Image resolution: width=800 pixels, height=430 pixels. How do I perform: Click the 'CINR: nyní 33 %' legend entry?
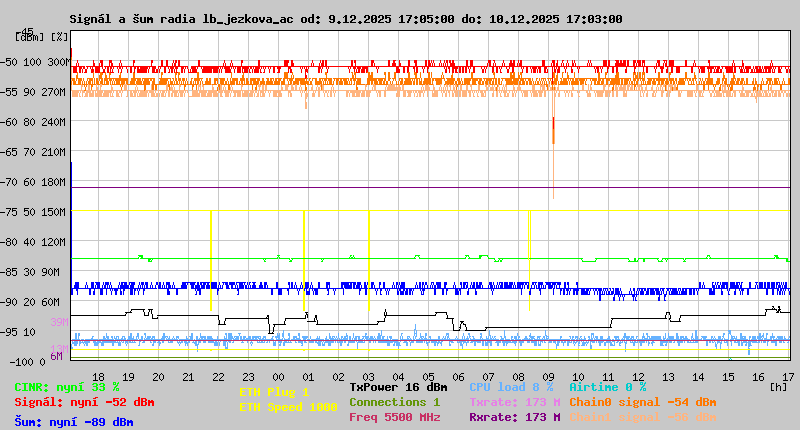click(67, 387)
